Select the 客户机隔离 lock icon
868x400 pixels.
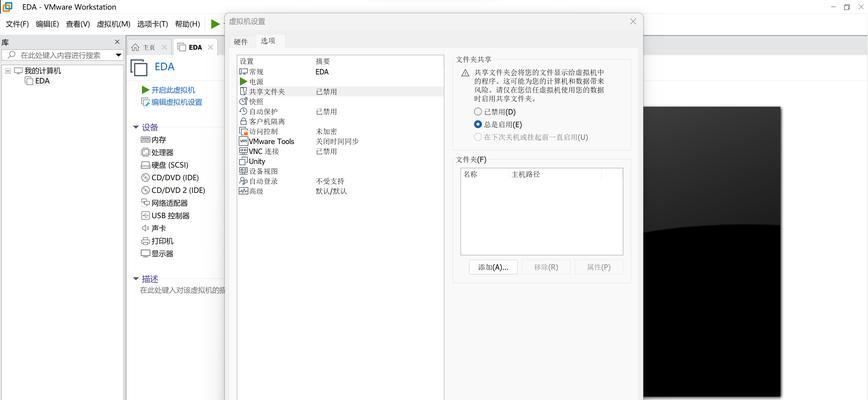click(243, 121)
